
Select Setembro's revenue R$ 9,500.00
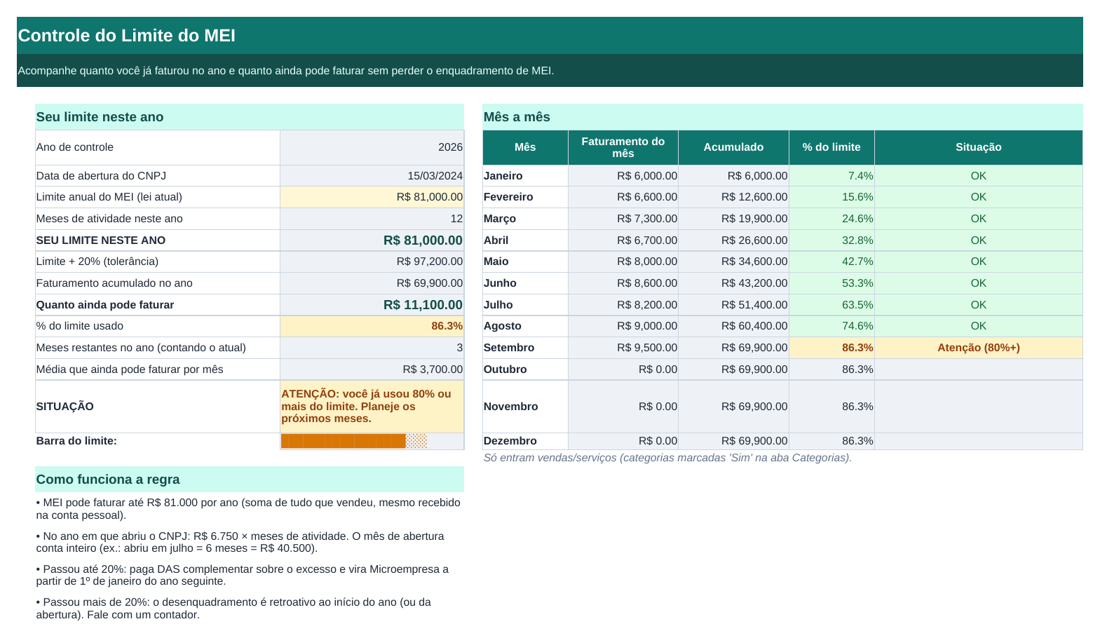pyautogui.click(x=623, y=348)
